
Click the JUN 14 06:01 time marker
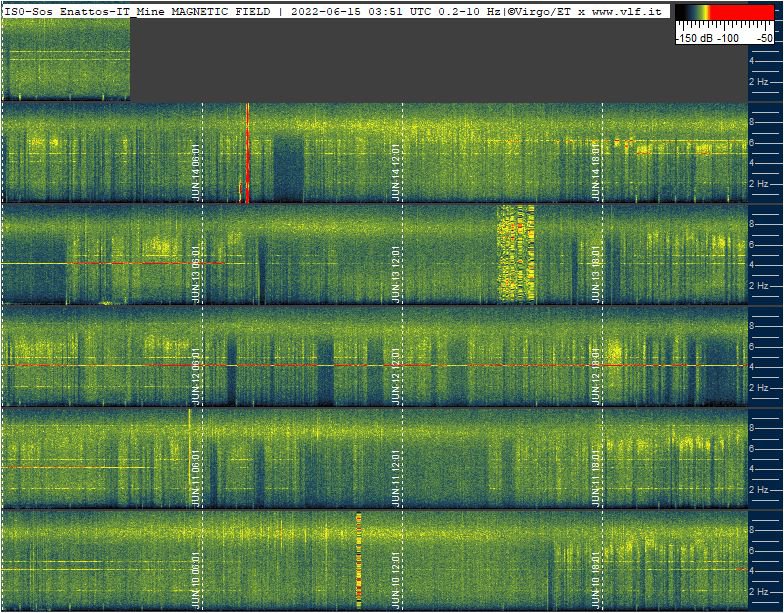[x=195, y=172]
